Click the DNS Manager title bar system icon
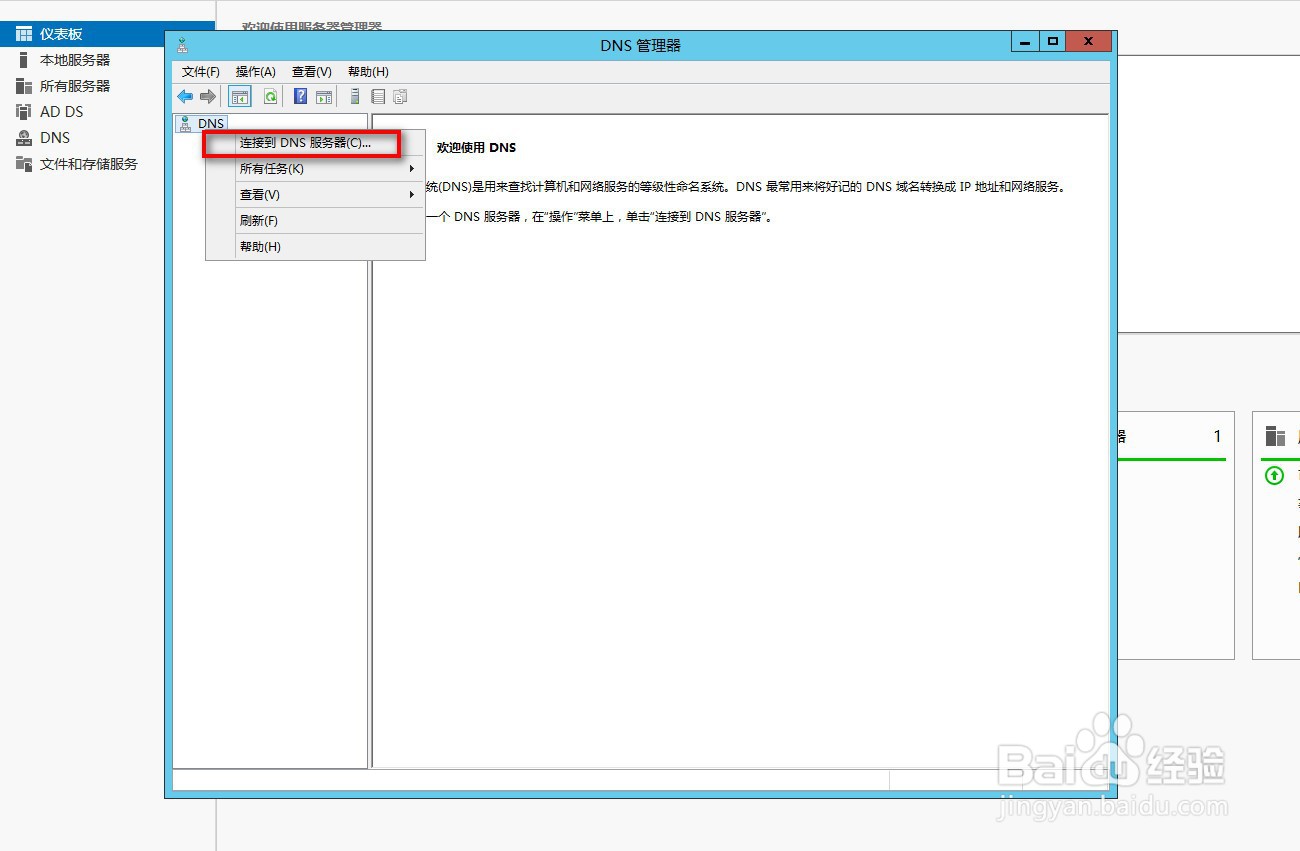The height and width of the screenshot is (851, 1300). 182,45
